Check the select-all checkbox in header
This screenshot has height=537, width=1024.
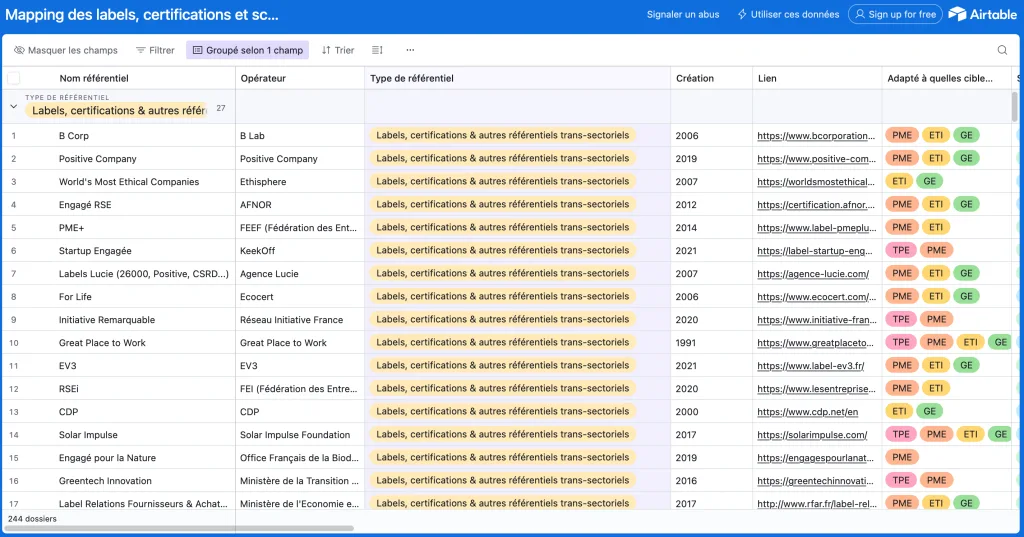click(x=14, y=78)
